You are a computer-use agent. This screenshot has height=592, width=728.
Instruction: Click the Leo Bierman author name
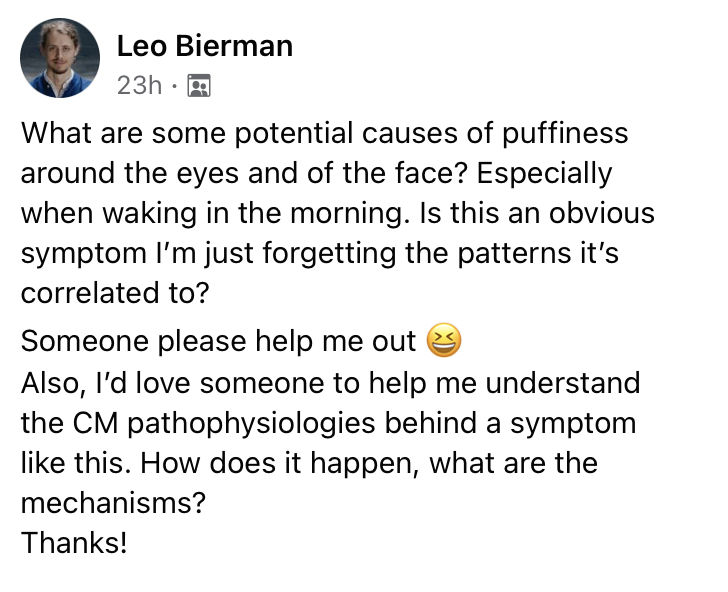tap(205, 46)
